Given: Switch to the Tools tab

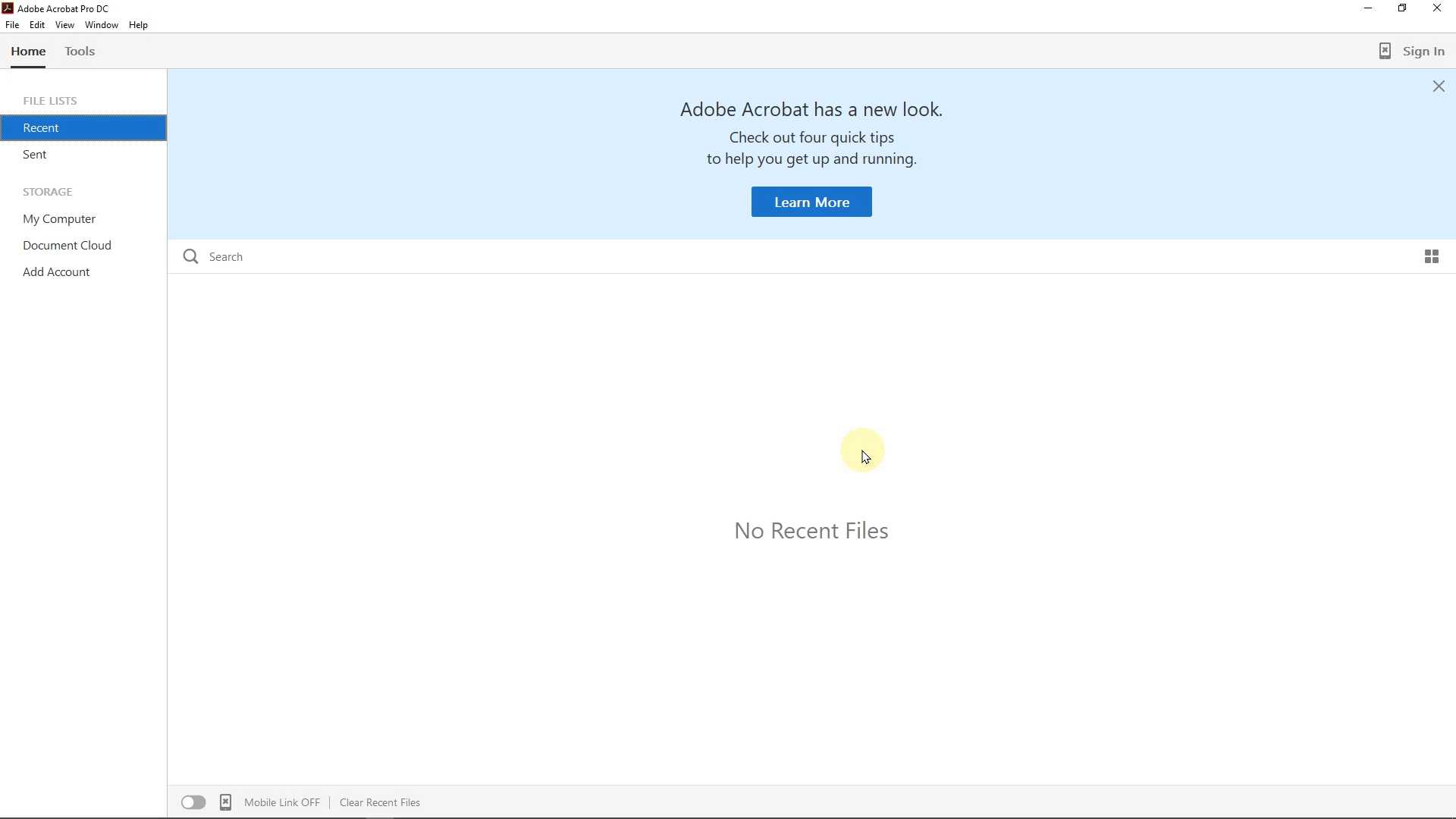Looking at the screenshot, I should coord(80,52).
